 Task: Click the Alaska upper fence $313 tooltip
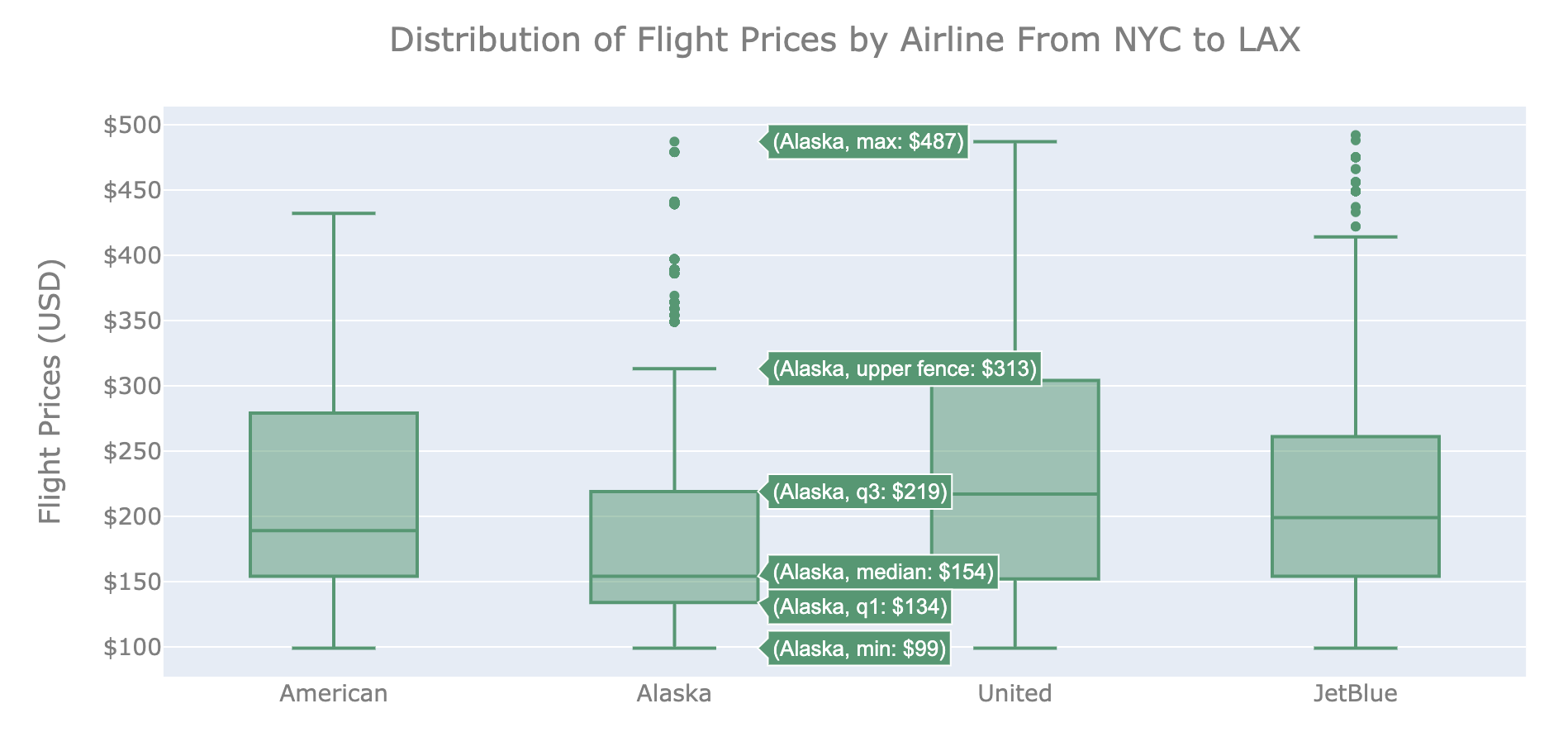coord(904,368)
